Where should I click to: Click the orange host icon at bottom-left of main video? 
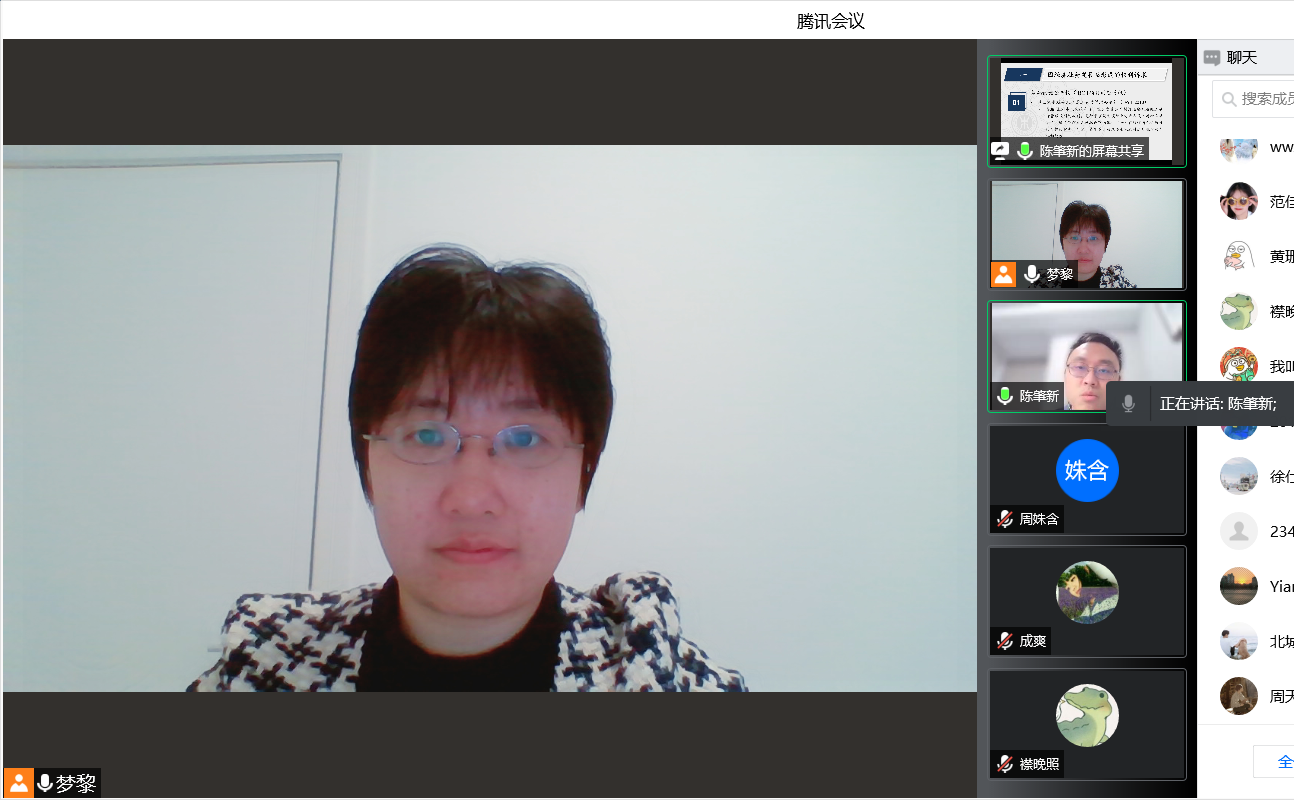click(x=18, y=783)
